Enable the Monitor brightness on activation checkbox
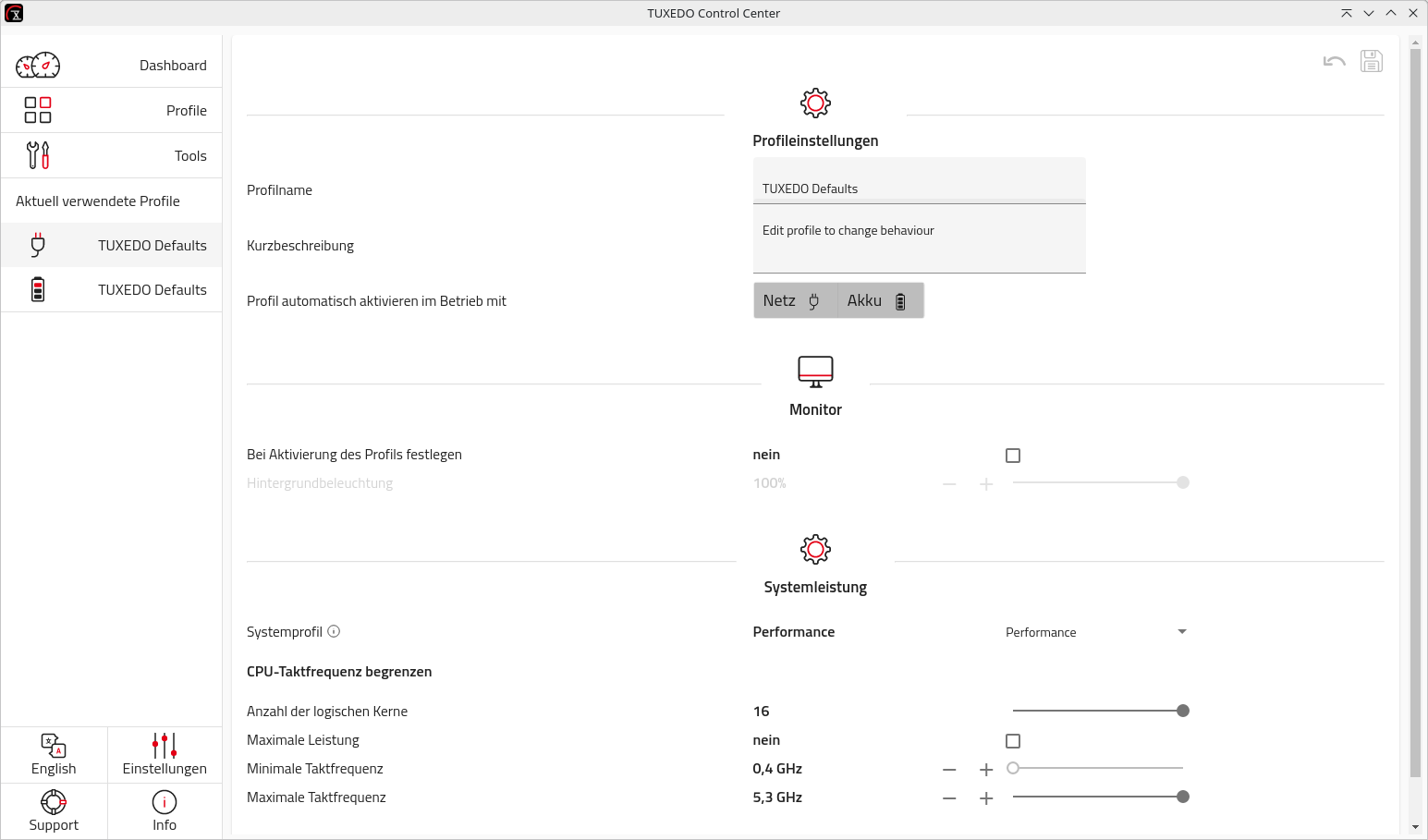The height and width of the screenshot is (840, 1428). pyautogui.click(x=1013, y=456)
